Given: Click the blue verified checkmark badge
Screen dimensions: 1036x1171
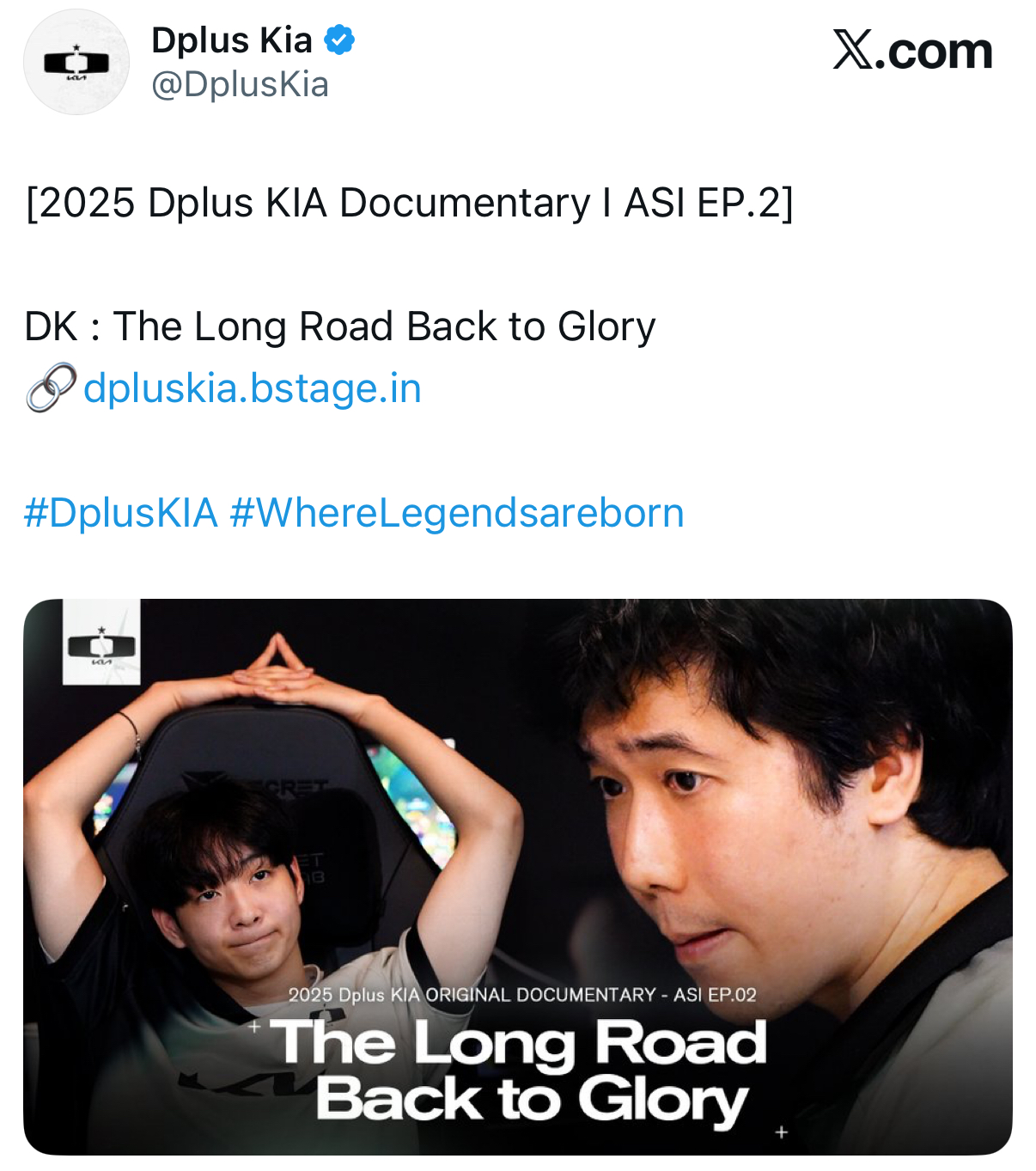Looking at the screenshot, I should tap(339, 40).
